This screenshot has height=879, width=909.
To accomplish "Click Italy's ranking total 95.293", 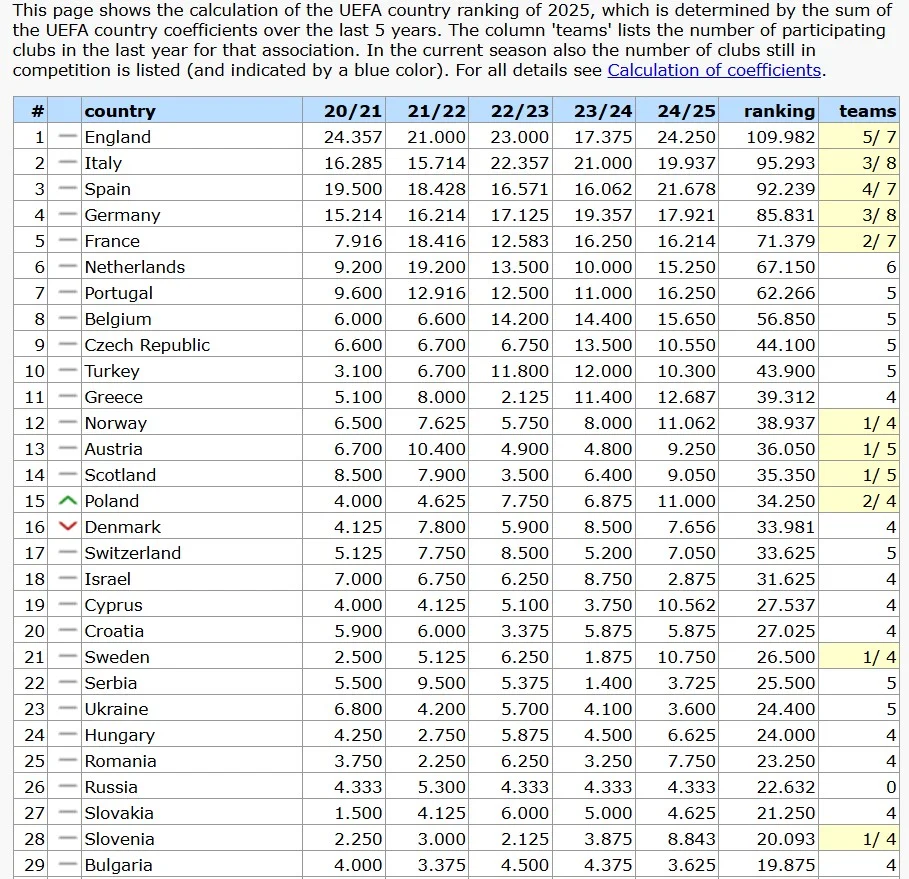I will (x=781, y=163).
